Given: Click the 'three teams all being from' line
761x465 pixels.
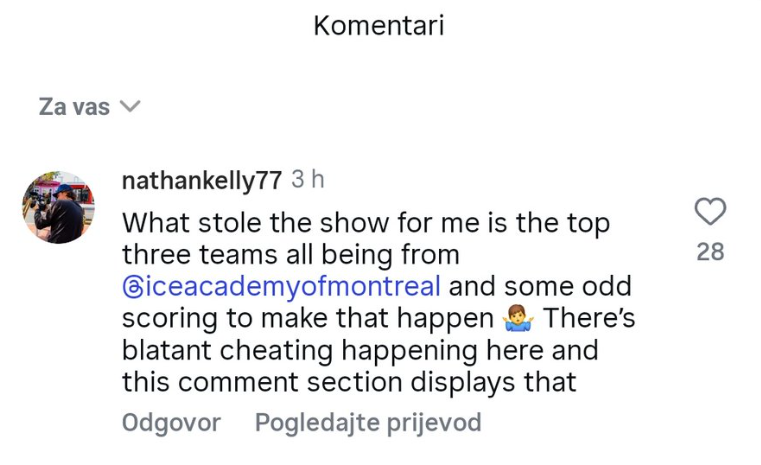Looking at the screenshot, I should [290, 254].
